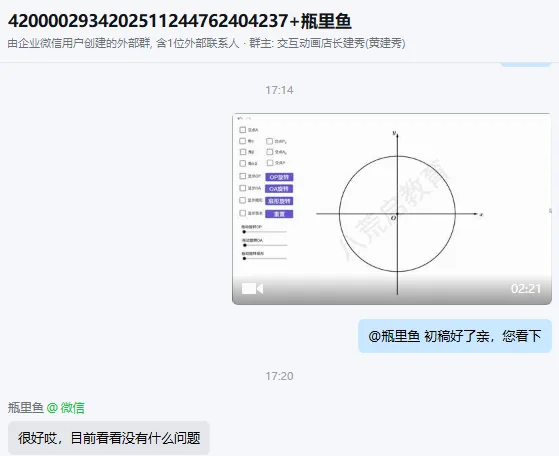Click the group chat title ending "+瓶里鱼"
Viewport: 559px width, 456px height.
[180, 21]
